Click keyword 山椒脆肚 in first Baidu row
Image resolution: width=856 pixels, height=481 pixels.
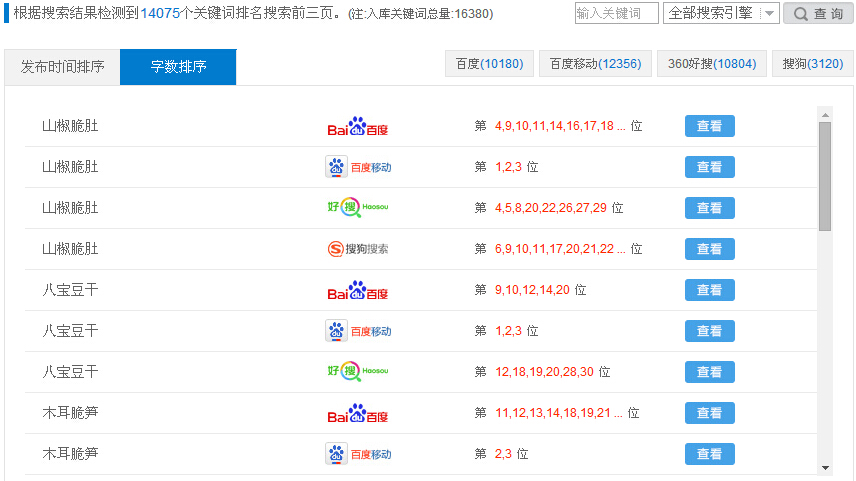coord(70,126)
